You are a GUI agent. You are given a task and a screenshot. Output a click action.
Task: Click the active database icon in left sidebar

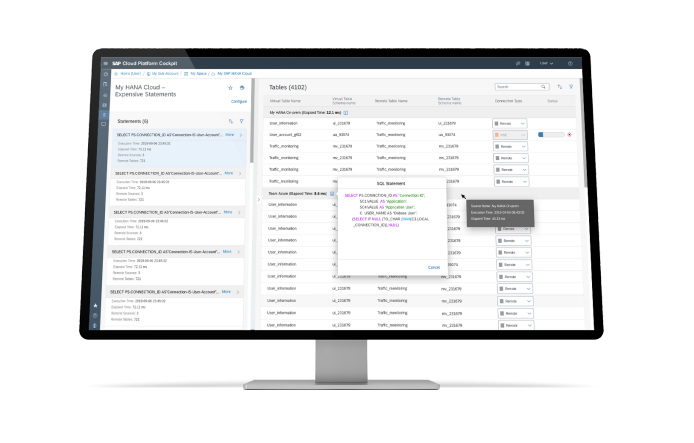point(105,115)
